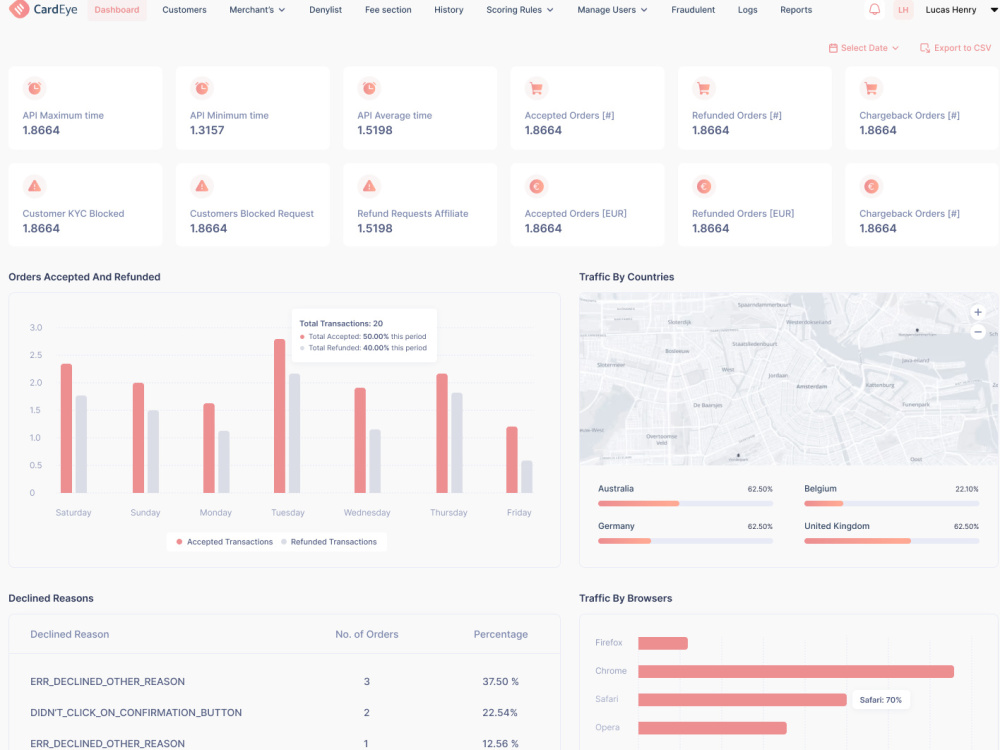Click the Safari: 70% tooltip
The height and width of the screenshot is (750, 1000).
point(880,700)
